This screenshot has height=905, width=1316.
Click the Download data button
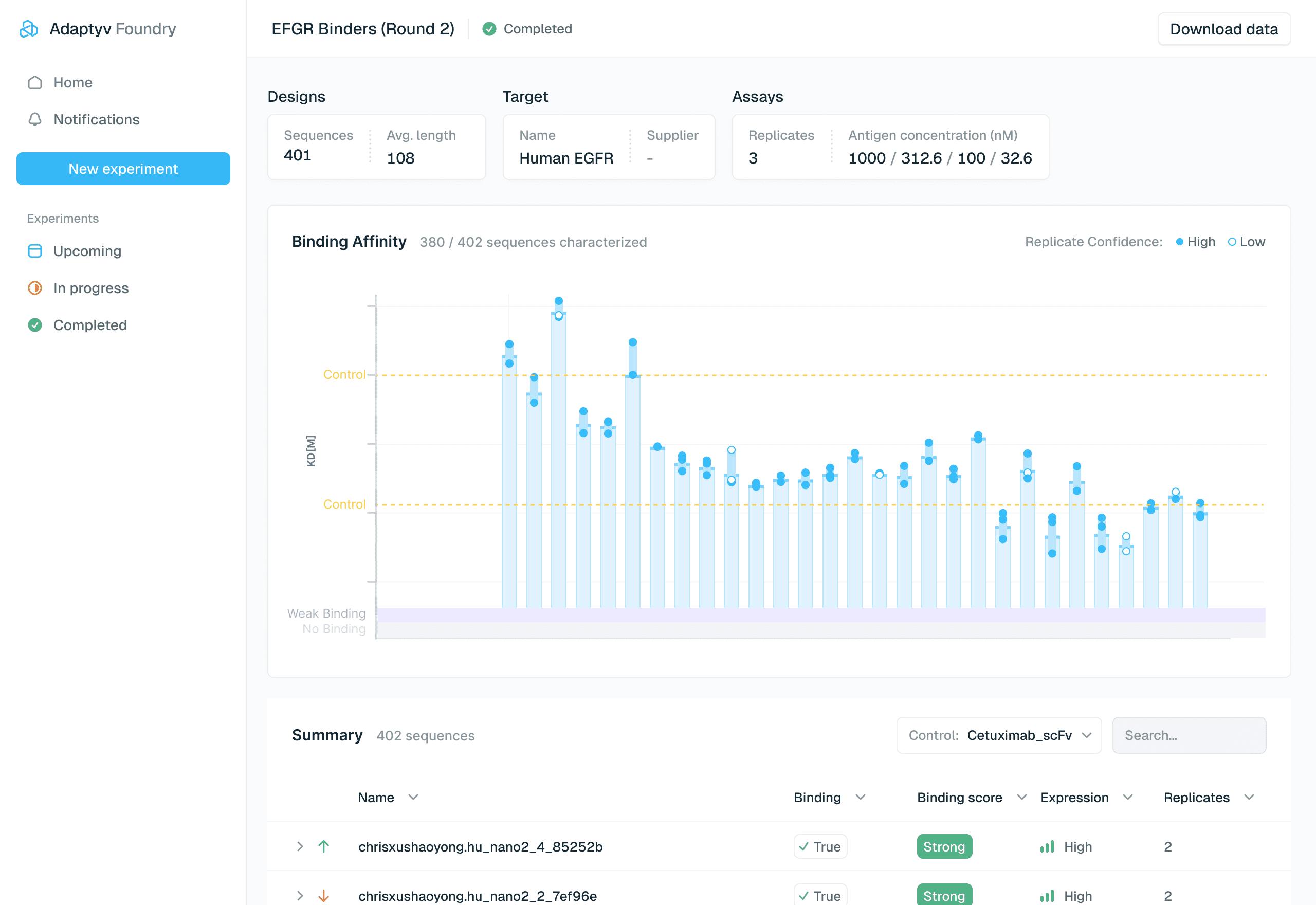[1223, 29]
